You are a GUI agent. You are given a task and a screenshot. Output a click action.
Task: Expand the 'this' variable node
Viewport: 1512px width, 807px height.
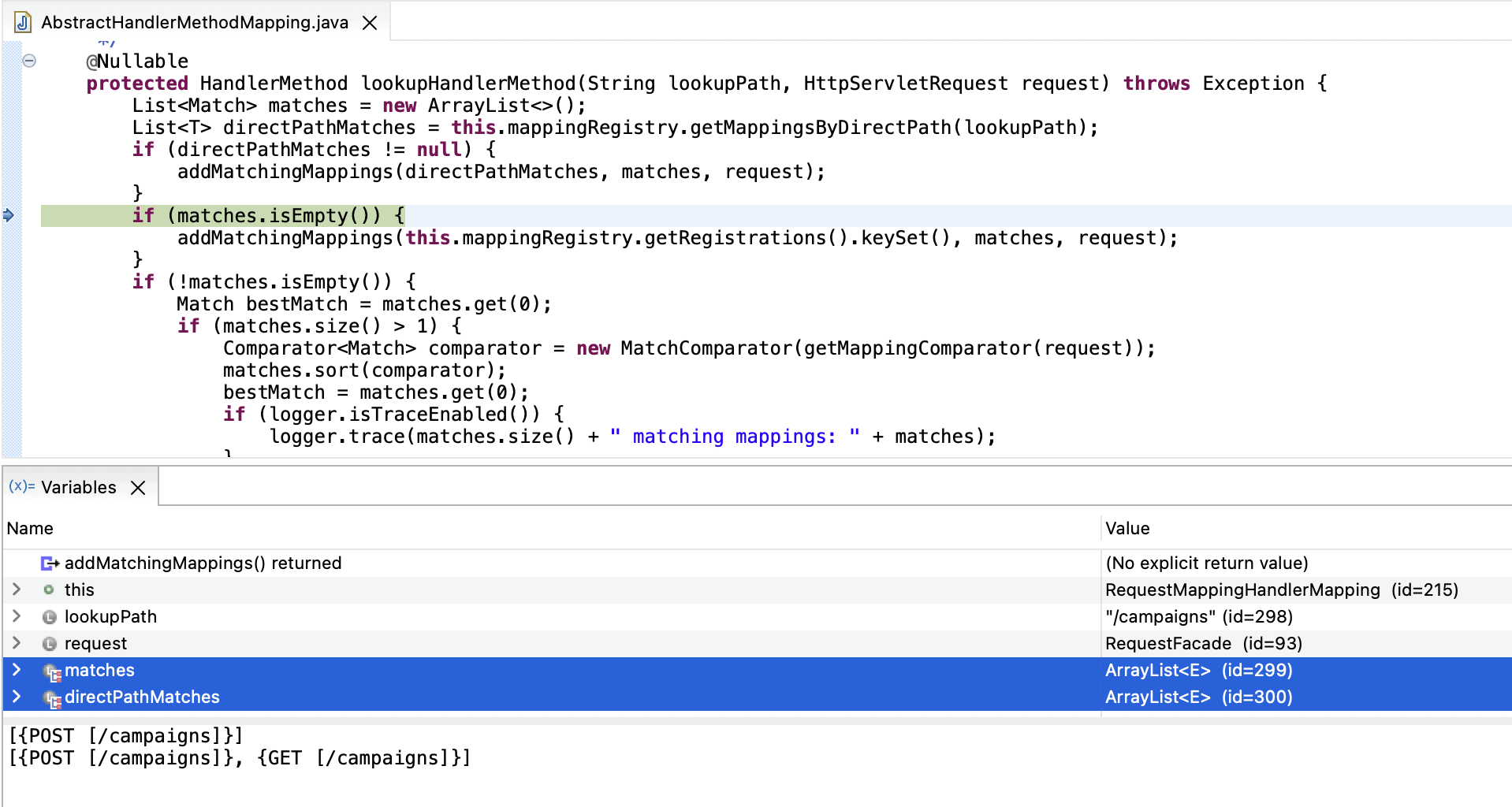coord(17,589)
